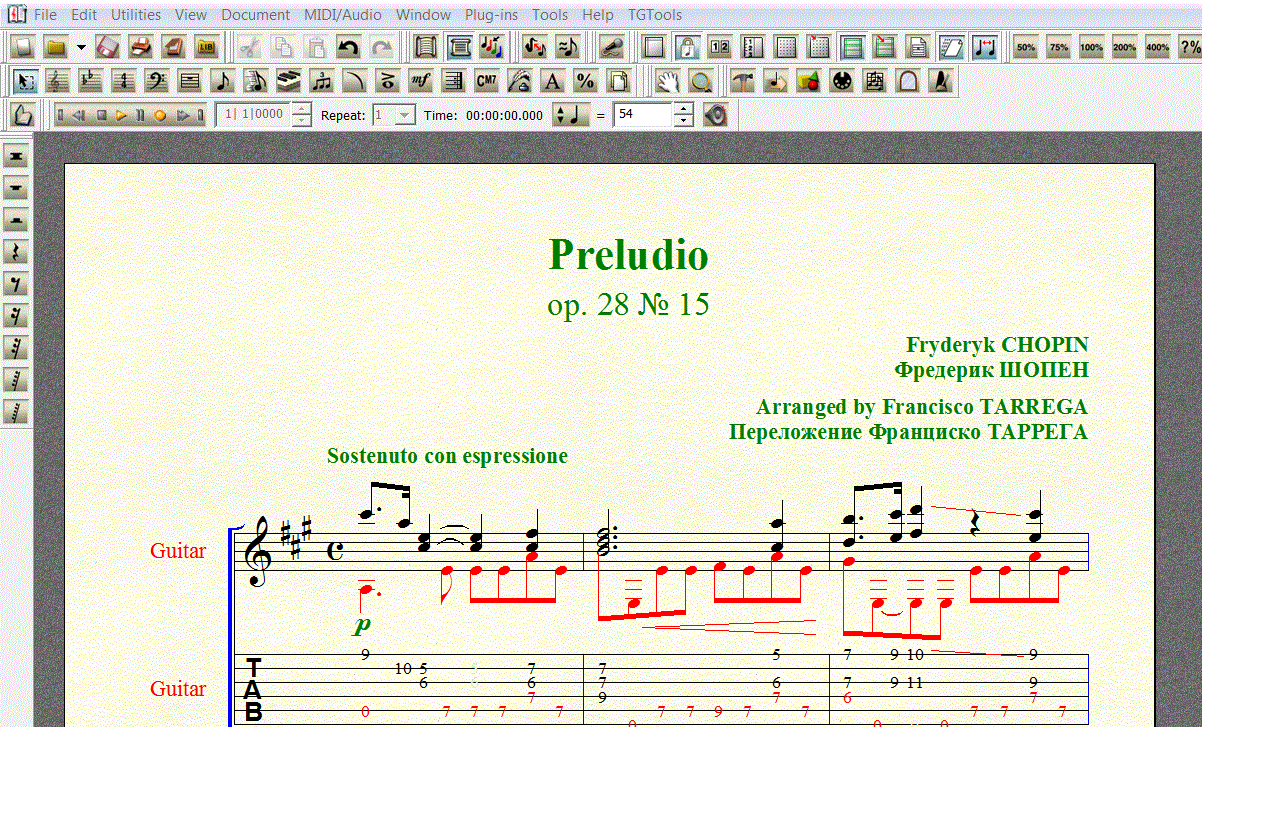Click the Record button in playback controls
The width and height of the screenshot is (1274, 817).
(x=159, y=115)
